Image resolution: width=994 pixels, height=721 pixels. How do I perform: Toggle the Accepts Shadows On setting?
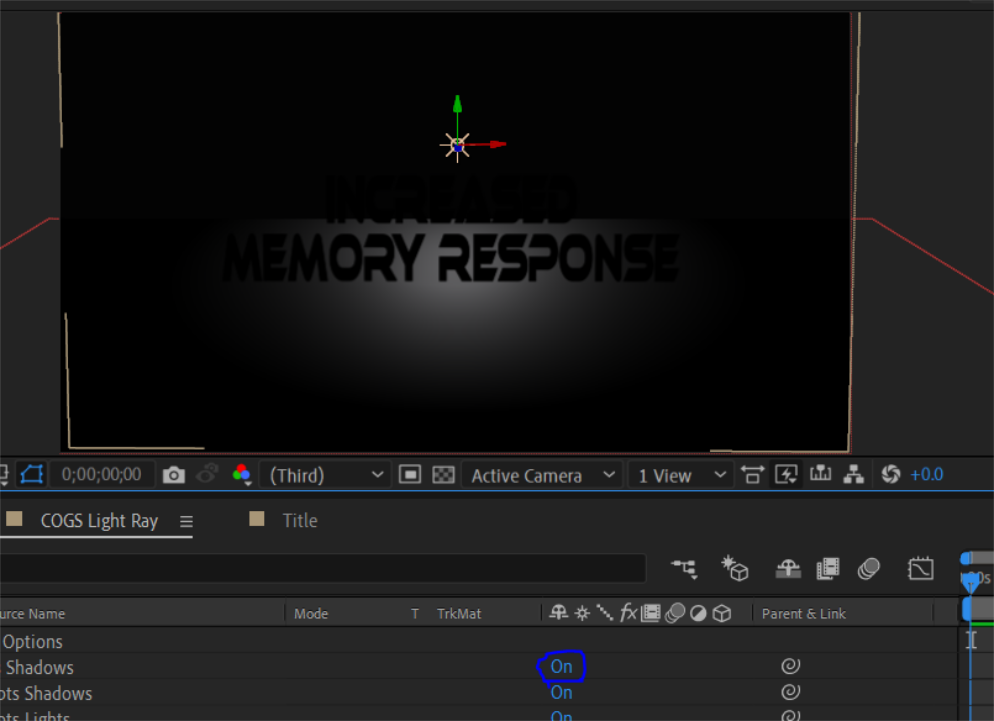[561, 692]
